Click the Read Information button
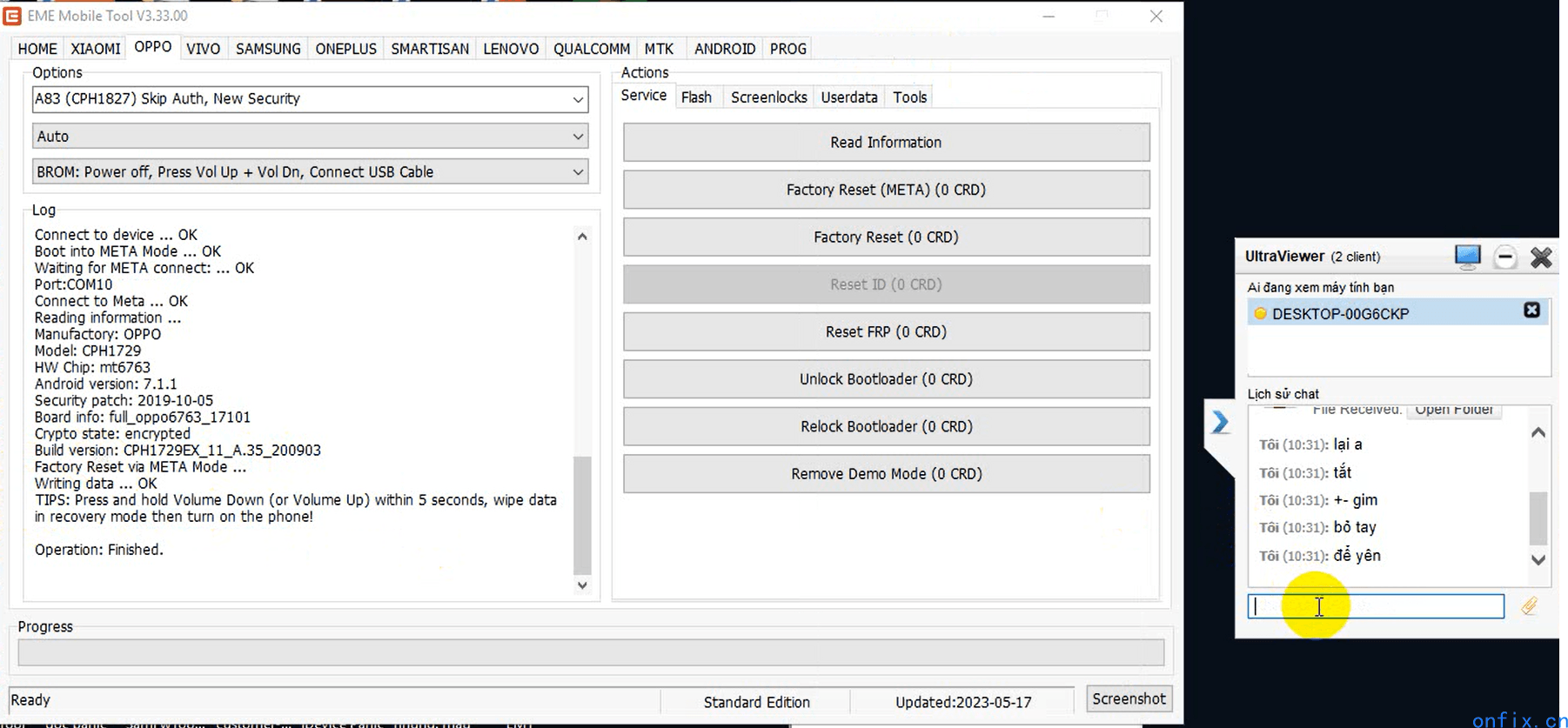The width and height of the screenshot is (1568, 728). pyautogui.click(x=886, y=143)
